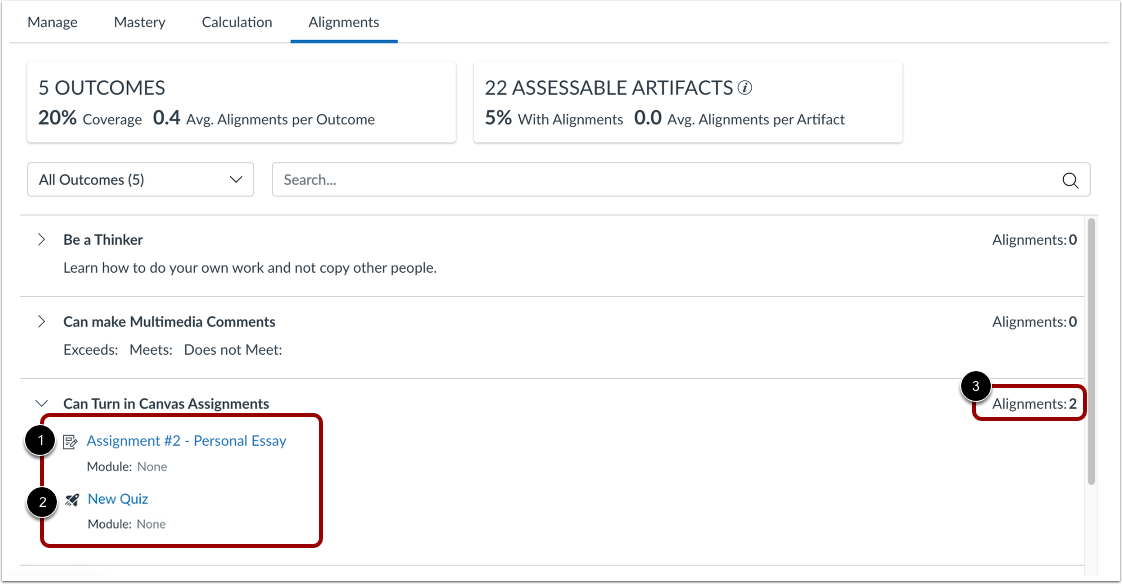1122x584 pixels.
Task: Expand Can make Multimedia Comments outcome
Action: [42, 322]
